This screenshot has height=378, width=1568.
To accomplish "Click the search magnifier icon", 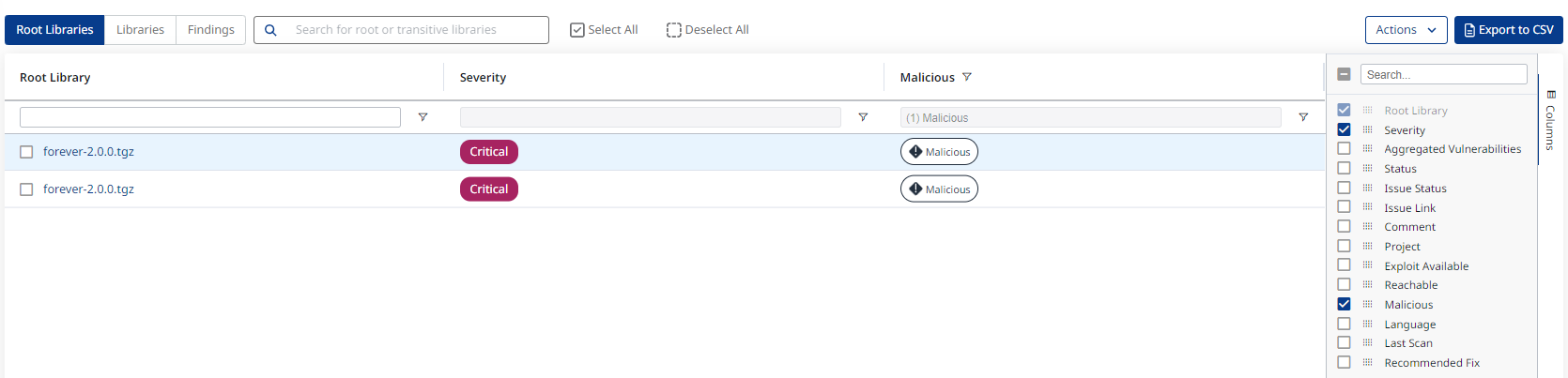I will (270, 30).
